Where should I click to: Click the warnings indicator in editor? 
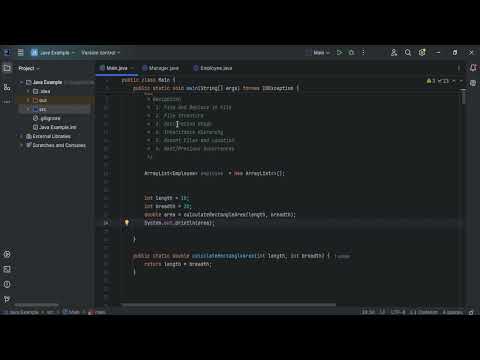pyautogui.click(x=431, y=81)
